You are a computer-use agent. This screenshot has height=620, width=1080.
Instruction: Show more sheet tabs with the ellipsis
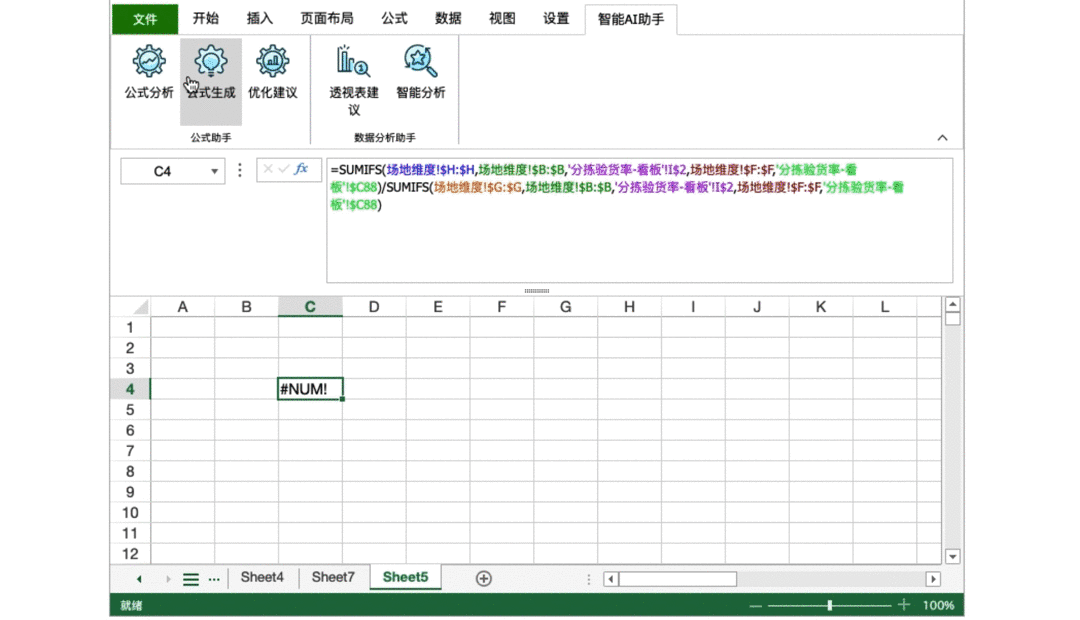214,579
